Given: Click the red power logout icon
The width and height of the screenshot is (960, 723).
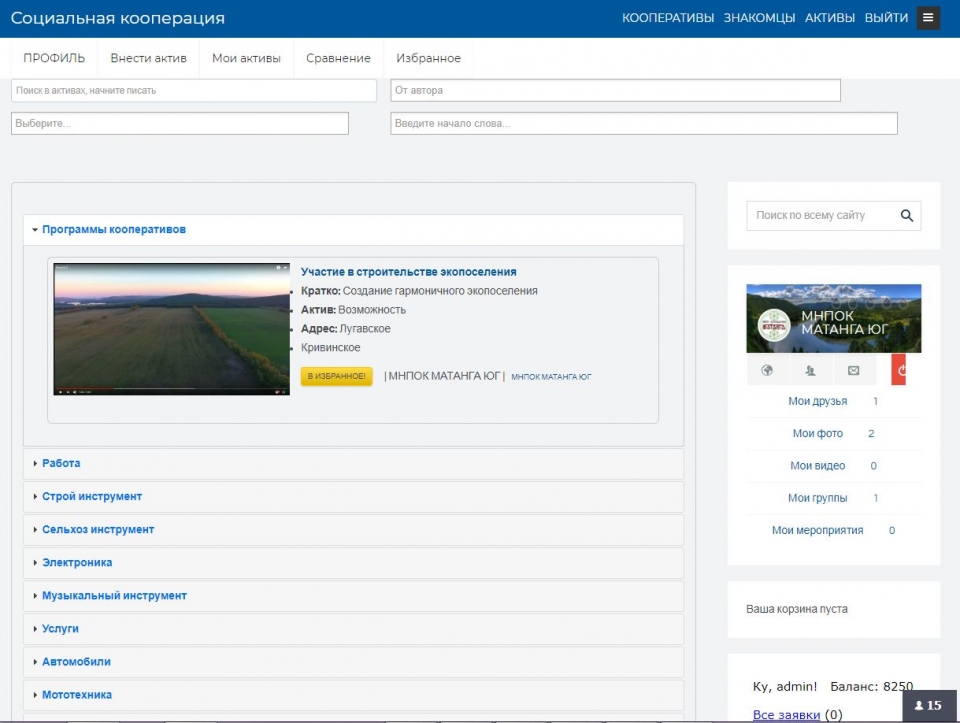Looking at the screenshot, I should tap(898, 370).
